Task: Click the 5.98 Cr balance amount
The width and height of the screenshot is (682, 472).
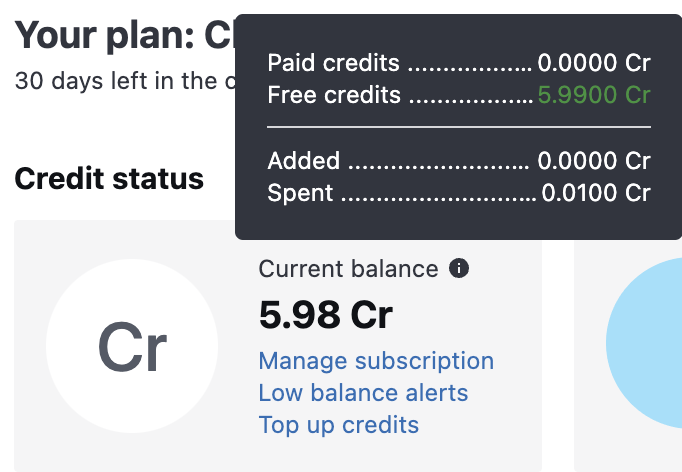Action: (325, 315)
